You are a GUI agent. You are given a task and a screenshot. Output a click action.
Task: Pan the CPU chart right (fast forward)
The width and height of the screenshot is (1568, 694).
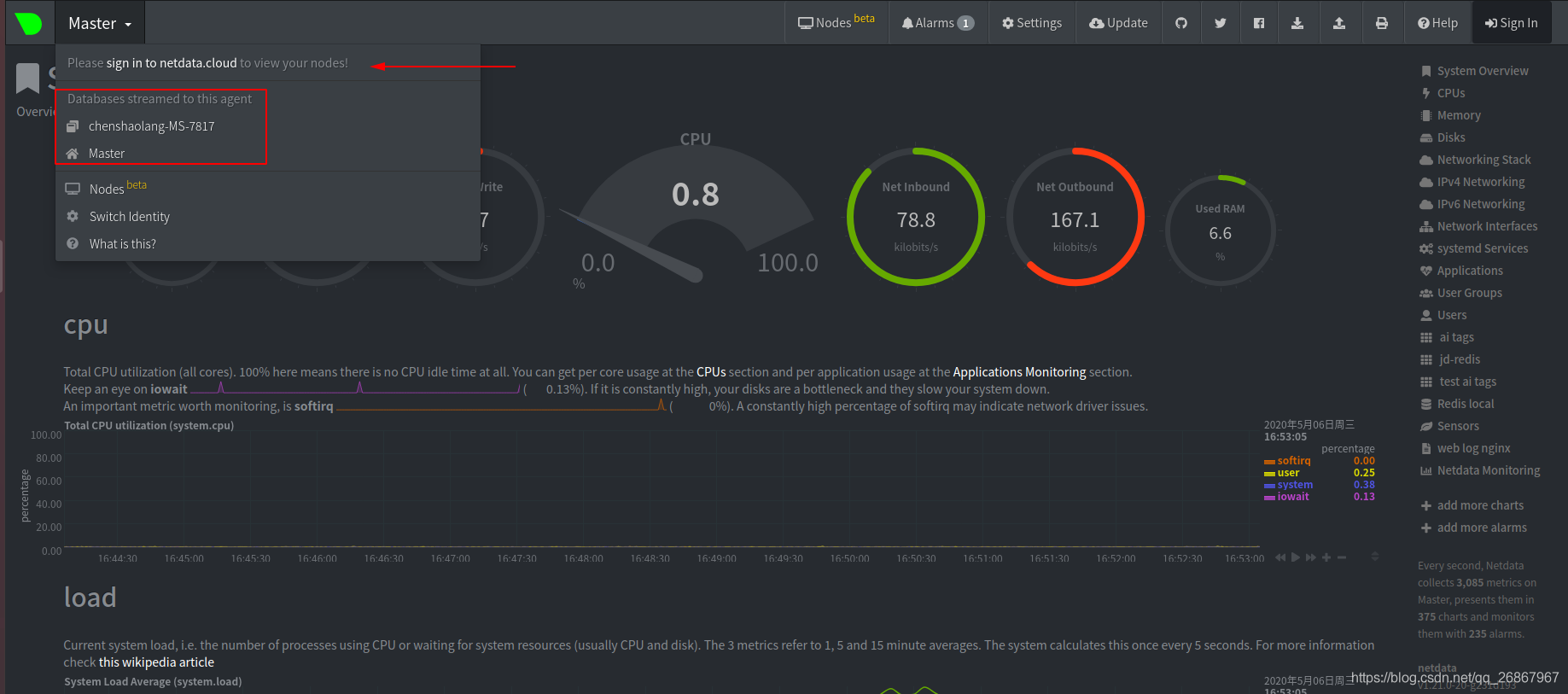[x=1311, y=557]
